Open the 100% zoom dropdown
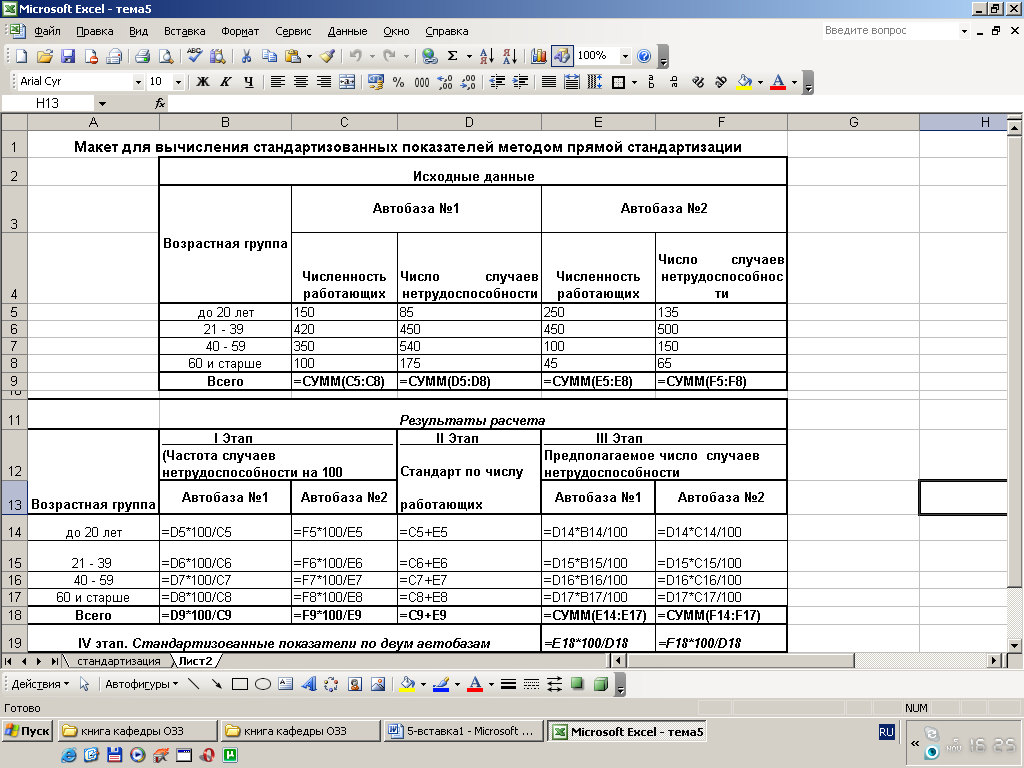The image size is (1024, 768). click(625, 56)
